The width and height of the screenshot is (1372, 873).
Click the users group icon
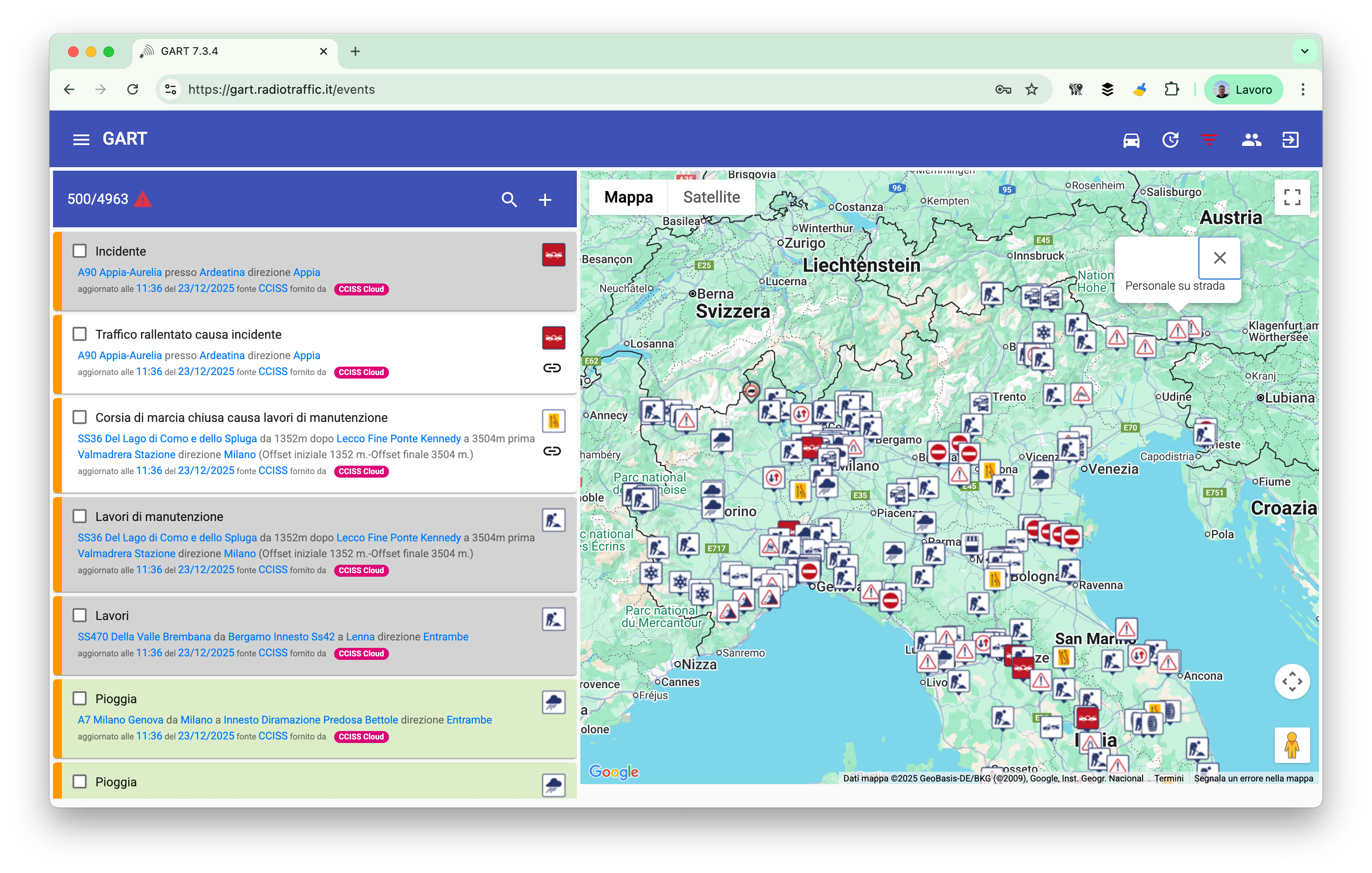[x=1251, y=140]
